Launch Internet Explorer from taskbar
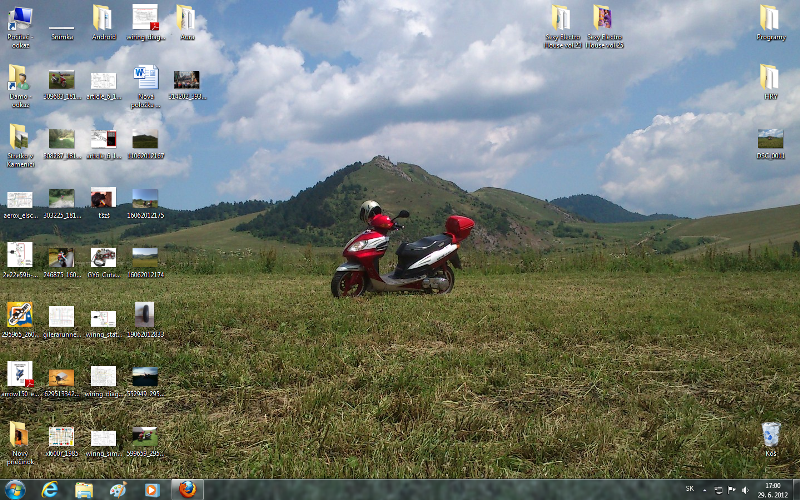The image size is (800, 500). (x=50, y=489)
